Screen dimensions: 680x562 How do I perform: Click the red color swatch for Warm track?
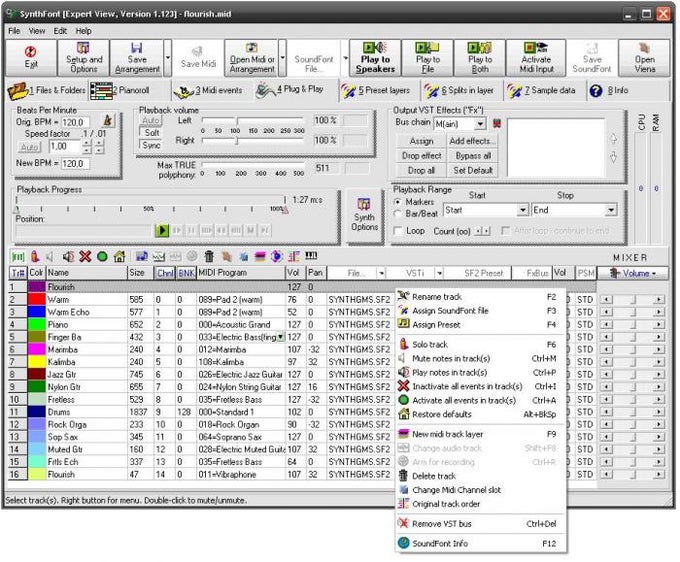point(36,299)
